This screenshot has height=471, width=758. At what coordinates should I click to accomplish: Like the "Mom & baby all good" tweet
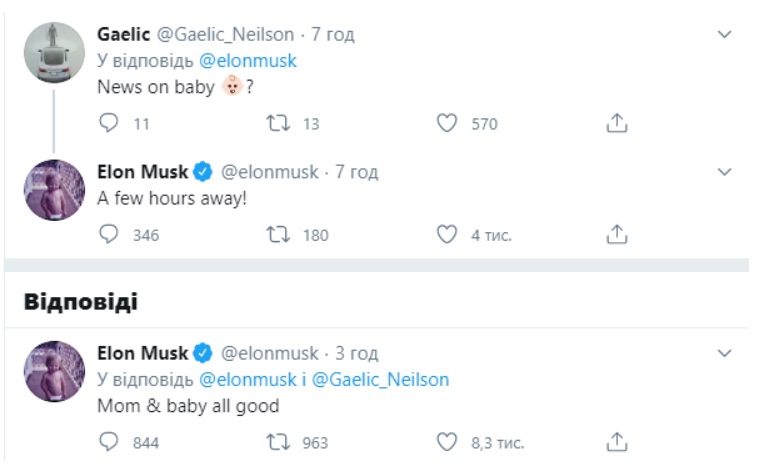pyautogui.click(x=448, y=442)
